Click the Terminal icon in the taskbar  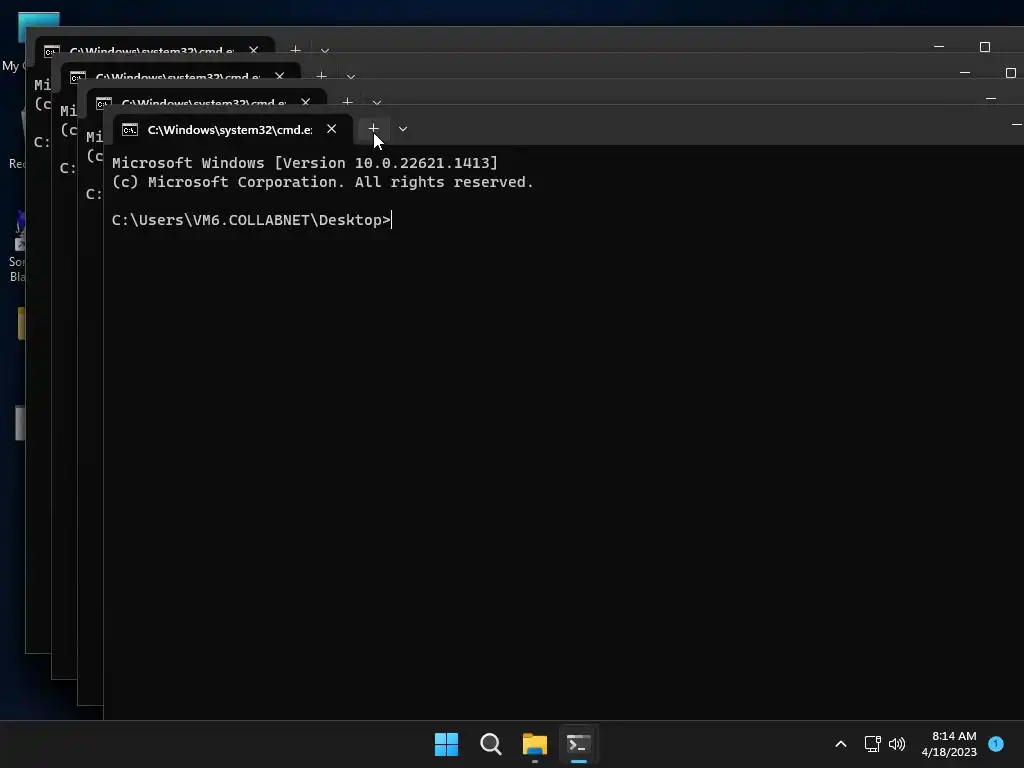click(x=579, y=744)
